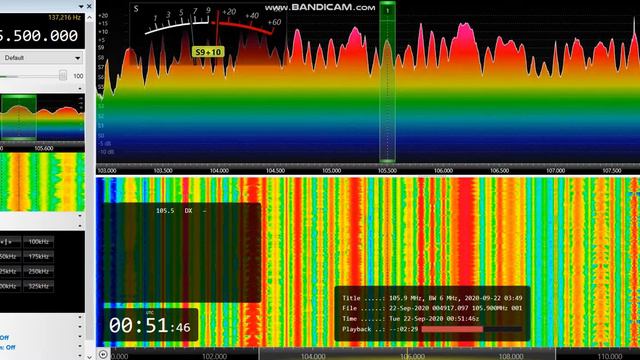Click 104.000 on the bottom span scale

pos(313,356)
